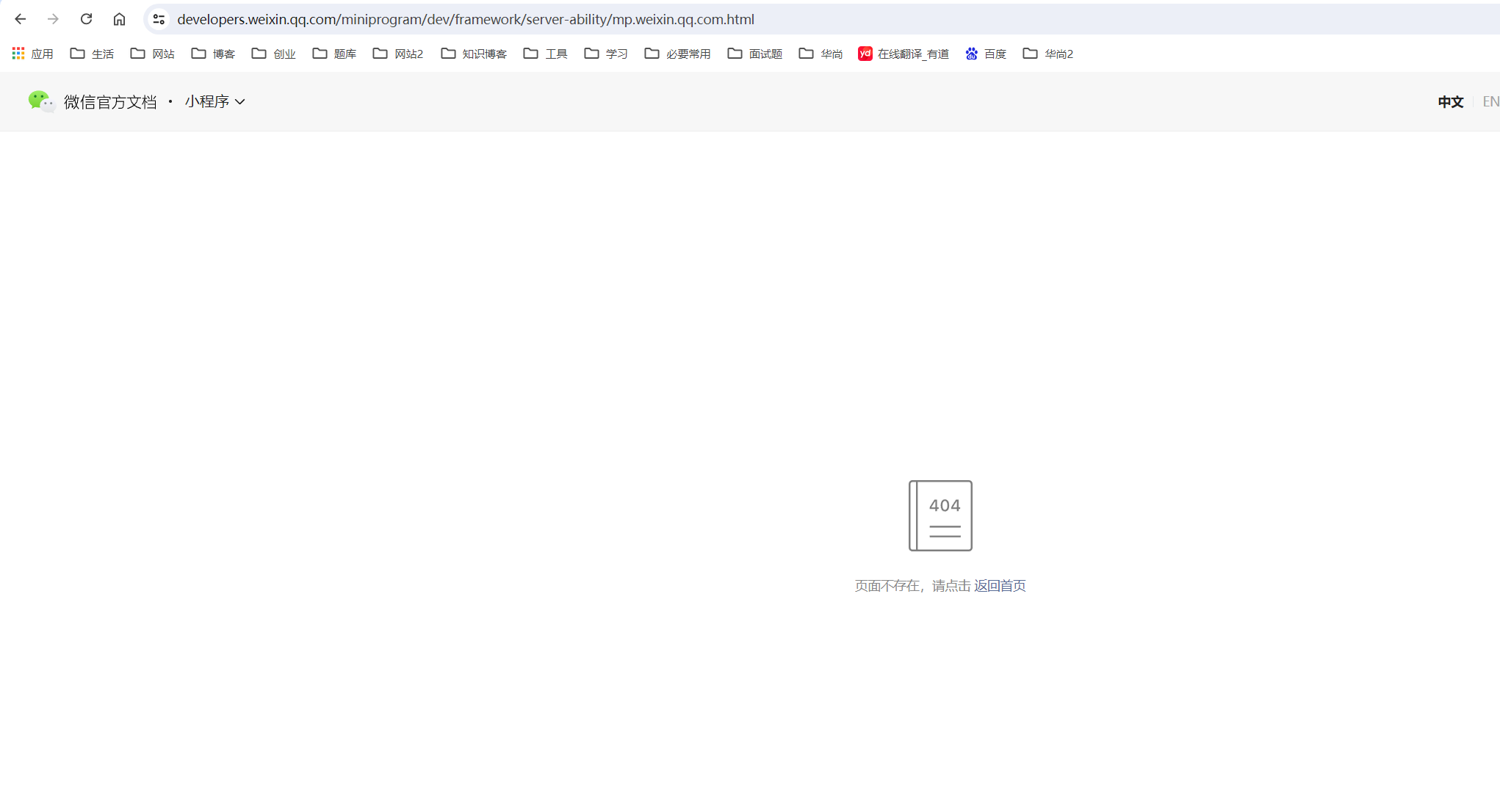
Task: Click 微信官方文档 title link
Action: (110, 102)
